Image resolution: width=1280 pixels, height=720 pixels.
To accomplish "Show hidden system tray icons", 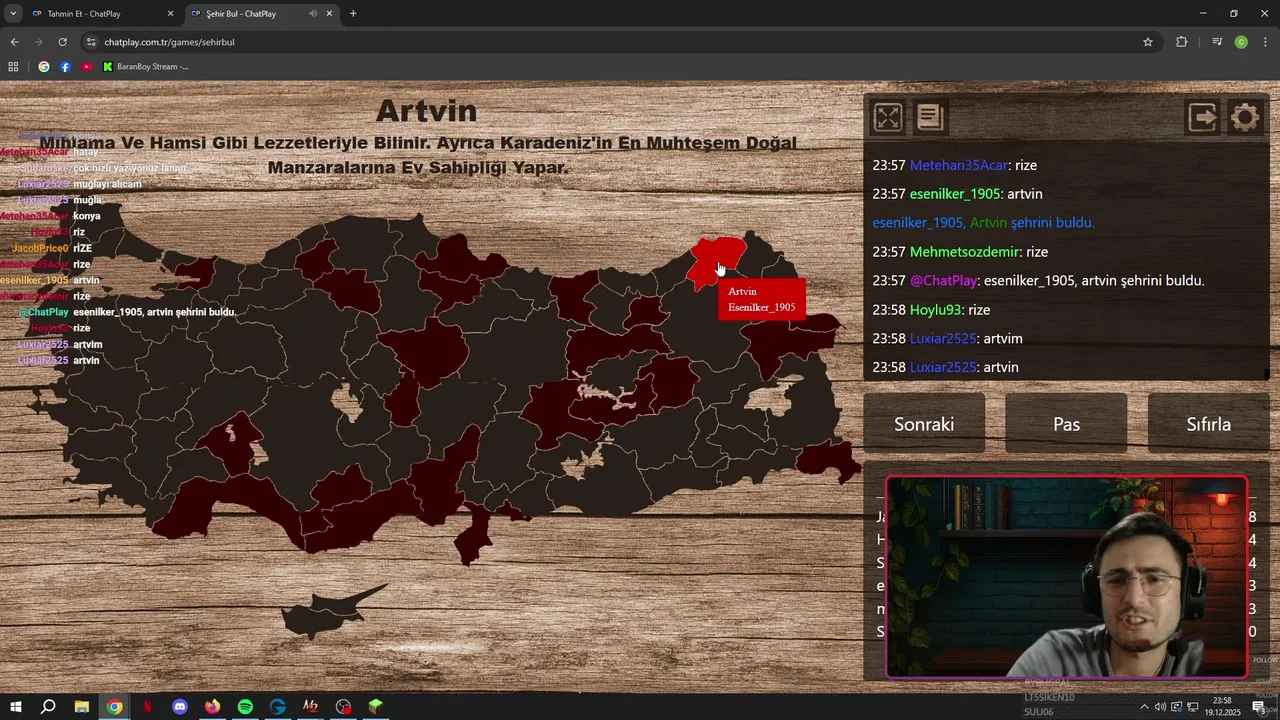I will tap(1146, 706).
